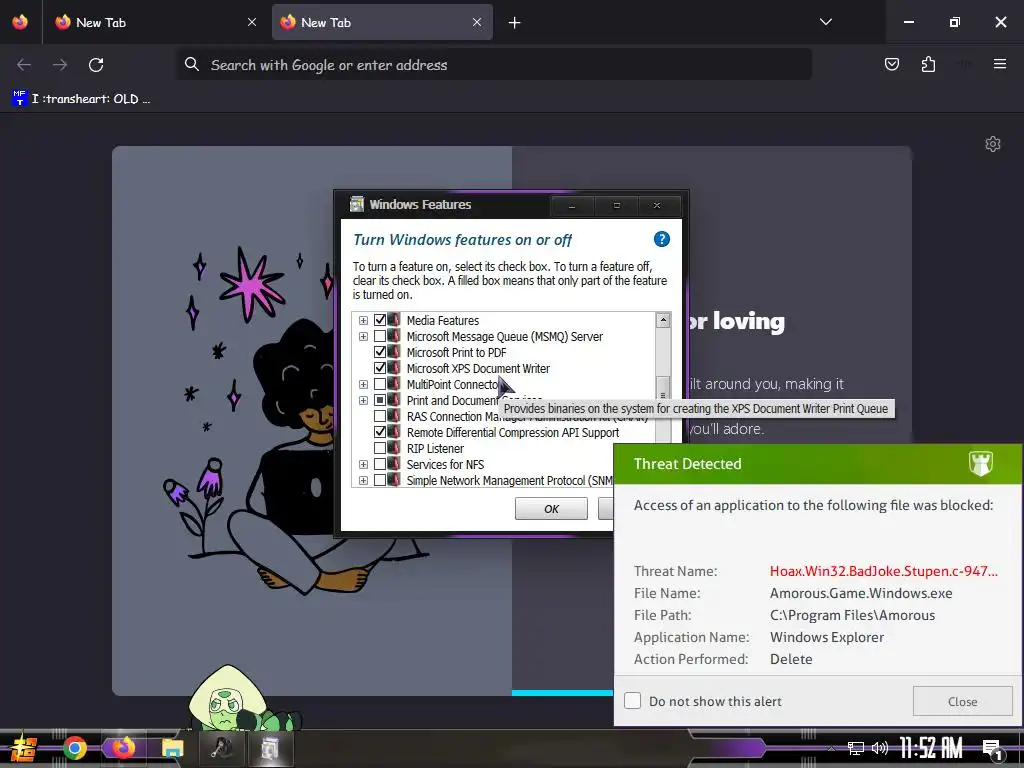Check the RAS Connection Manager checkbox

point(380,416)
